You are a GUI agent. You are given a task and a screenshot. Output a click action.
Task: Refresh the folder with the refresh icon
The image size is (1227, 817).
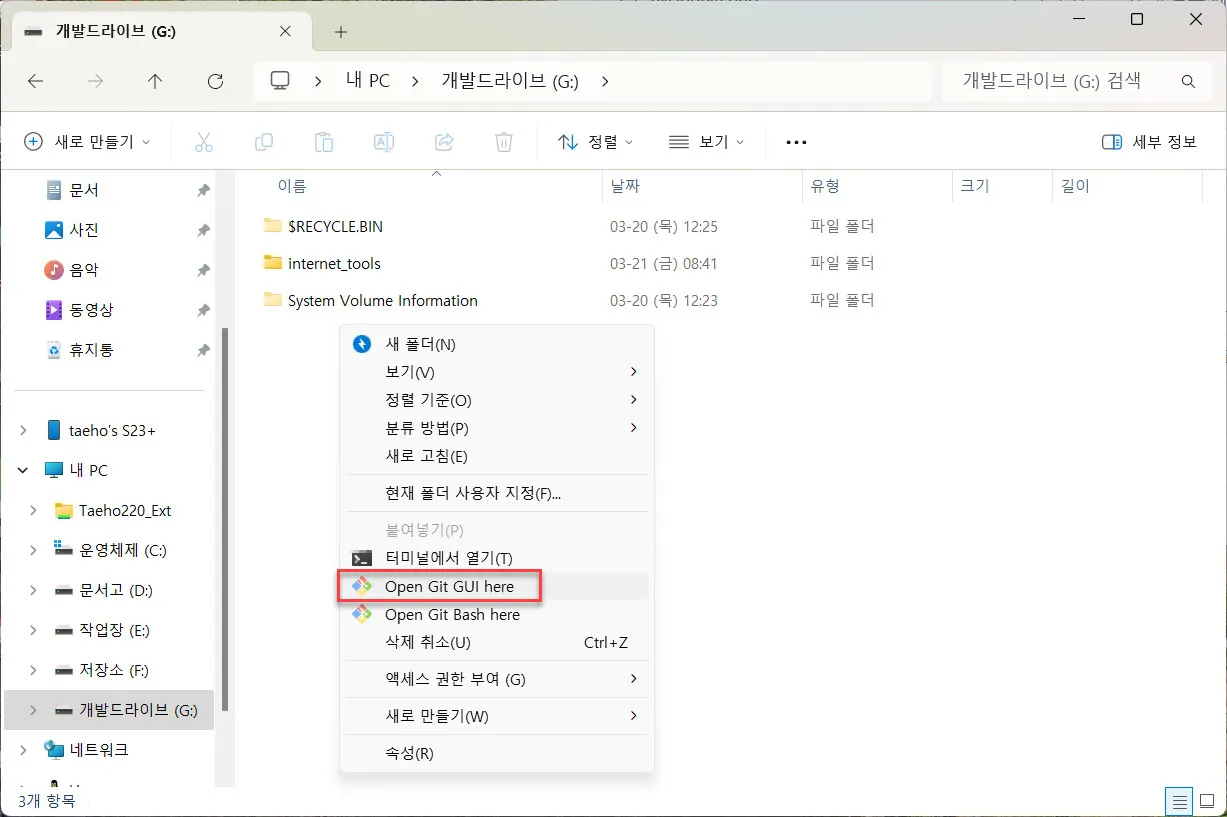point(215,81)
